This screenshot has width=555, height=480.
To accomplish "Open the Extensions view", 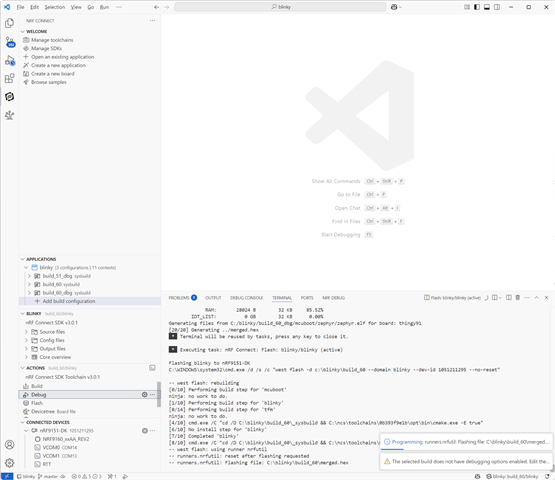I will (10, 78).
